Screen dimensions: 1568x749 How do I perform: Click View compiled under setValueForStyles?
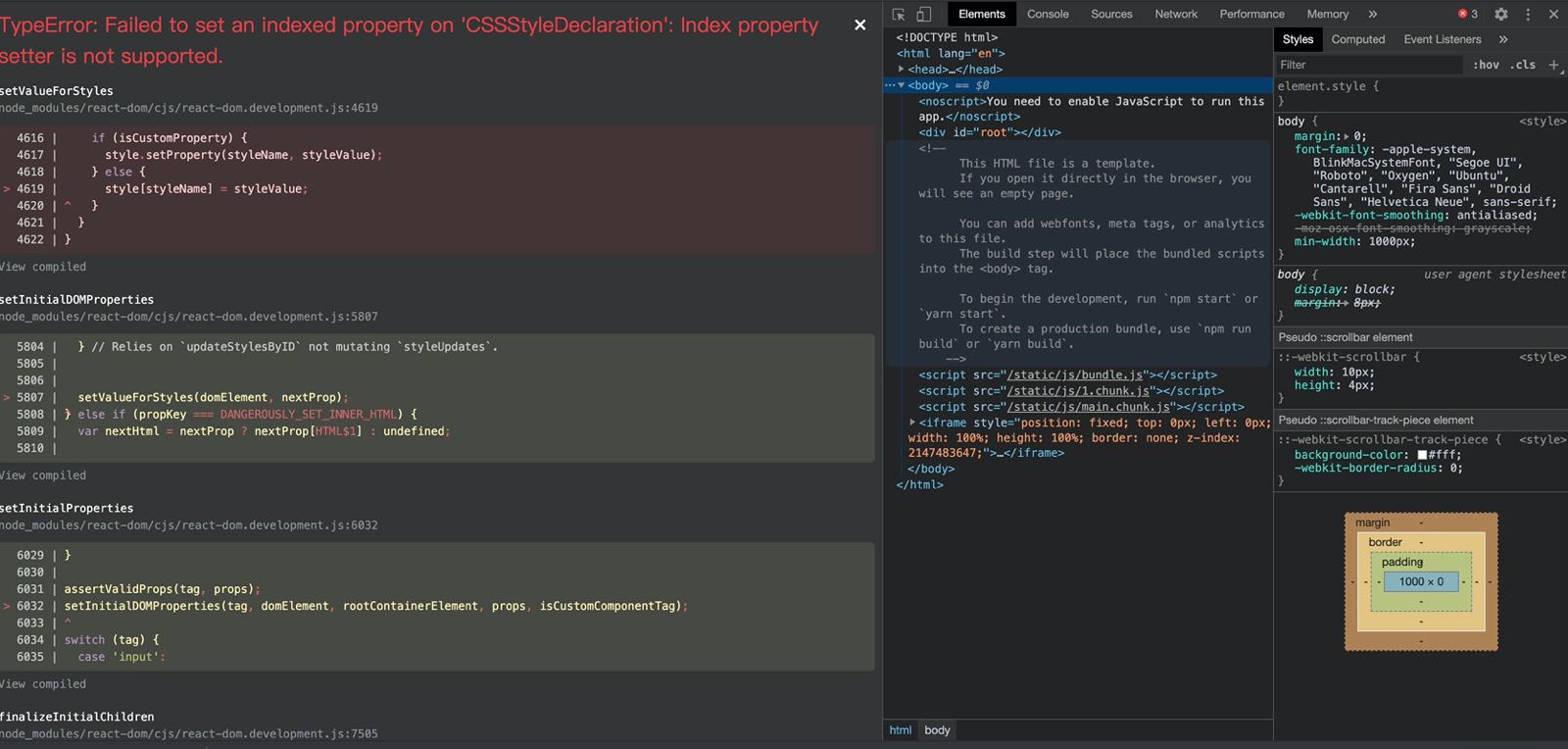43,267
